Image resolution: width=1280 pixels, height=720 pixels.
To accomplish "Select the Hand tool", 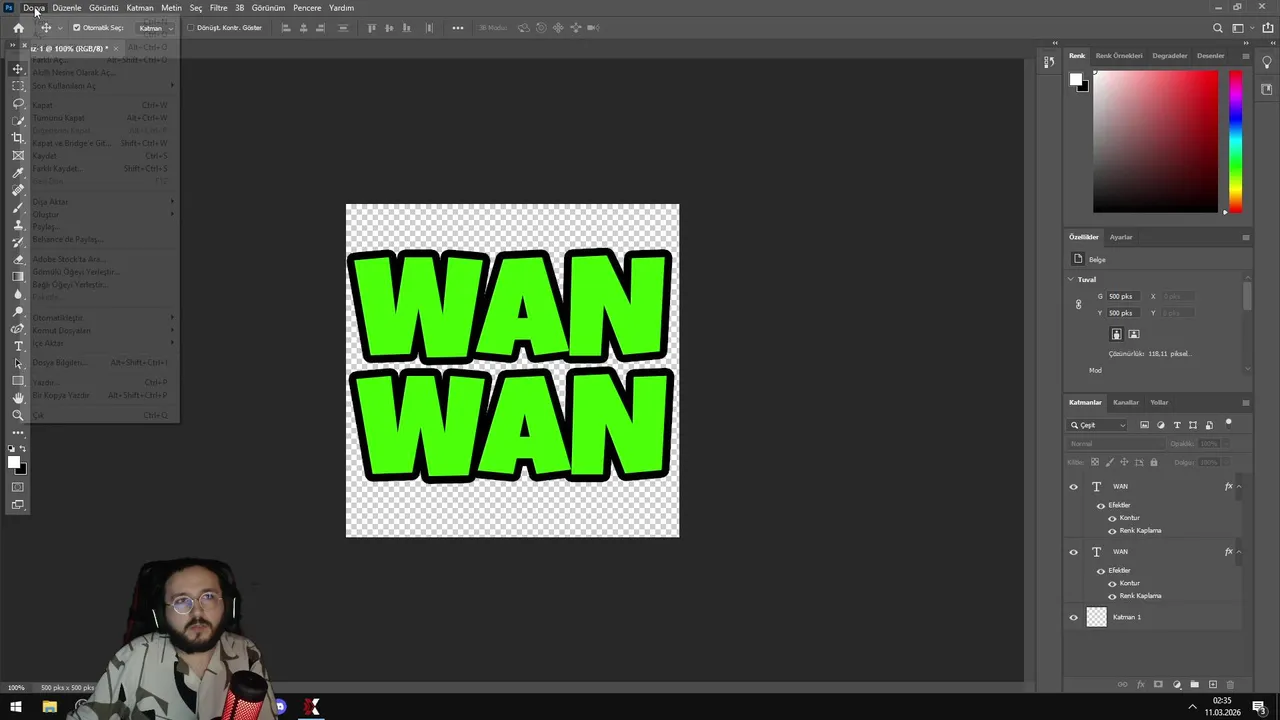I will pyautogui.click(x=18, y=398).
